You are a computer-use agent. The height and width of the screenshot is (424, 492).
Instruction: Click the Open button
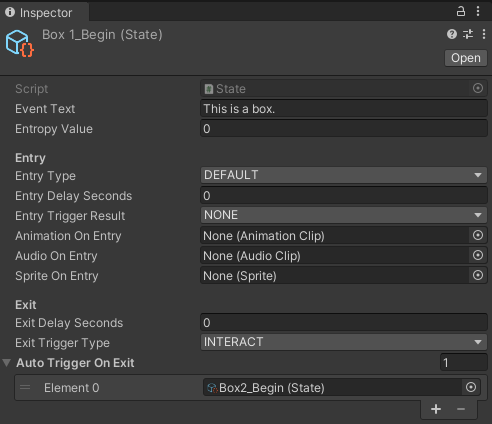pos(466,58)
